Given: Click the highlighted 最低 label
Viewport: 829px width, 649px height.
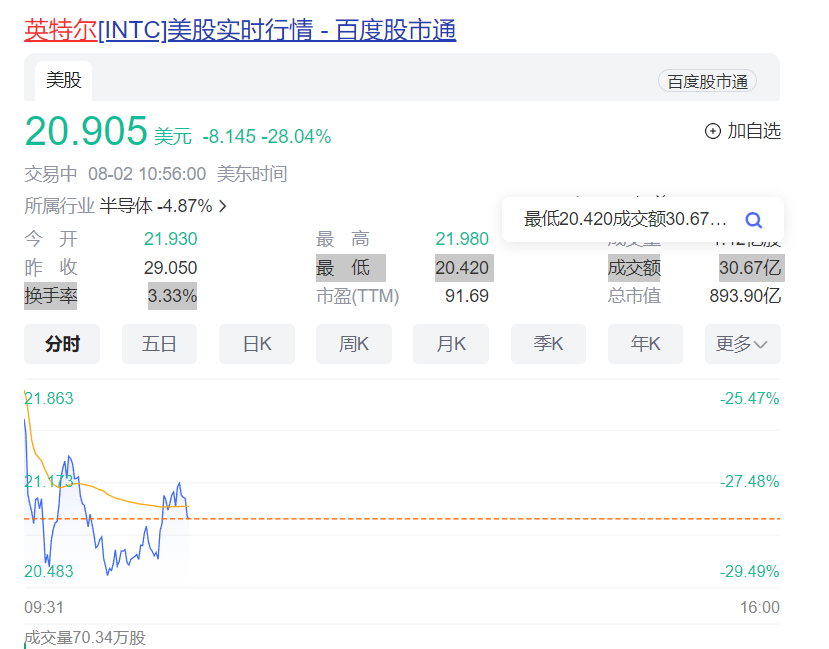Looking at the screenshot, I should click(x=343, y=267).
